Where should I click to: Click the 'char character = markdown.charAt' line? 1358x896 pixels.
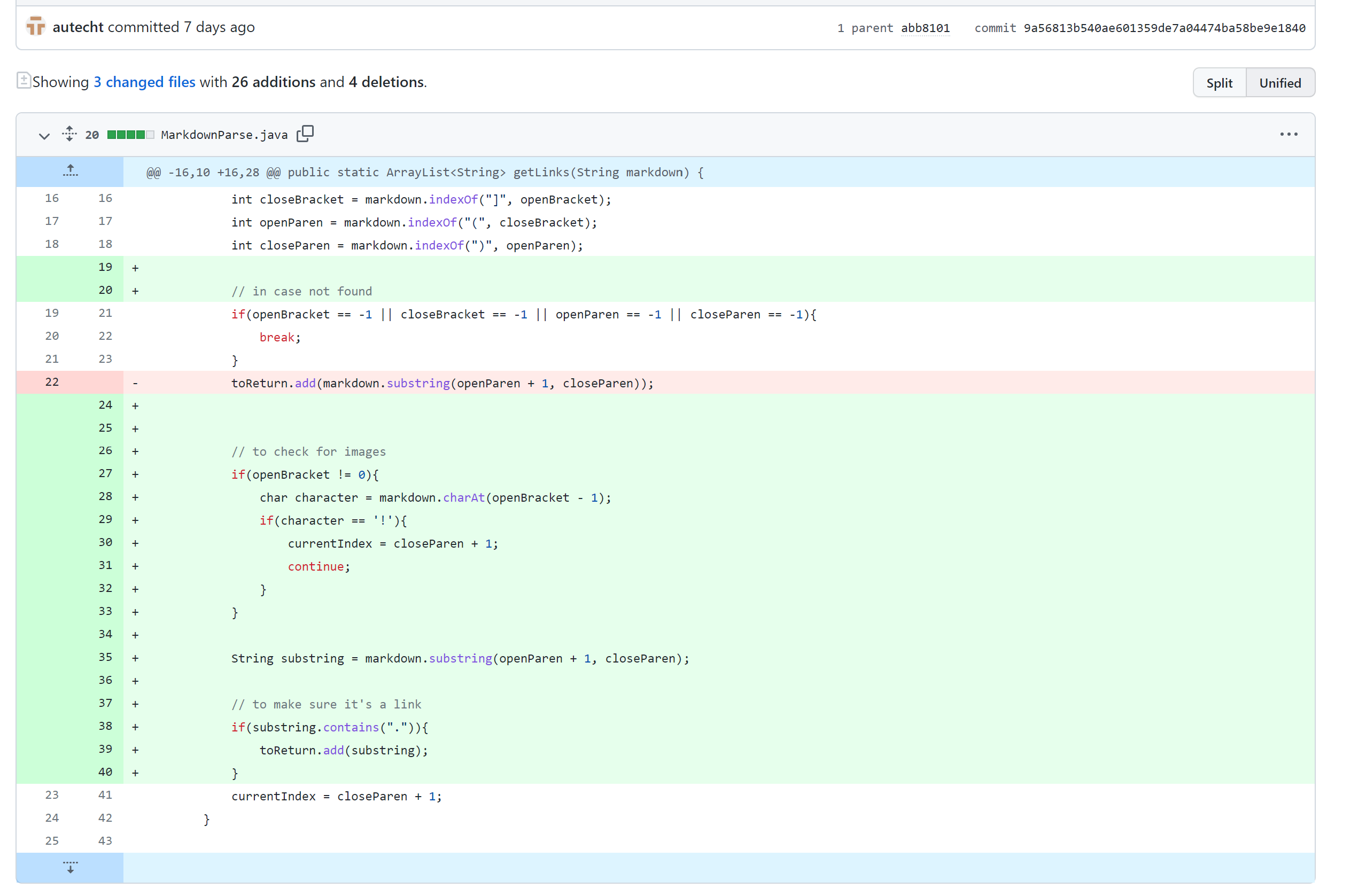point(436,498)
